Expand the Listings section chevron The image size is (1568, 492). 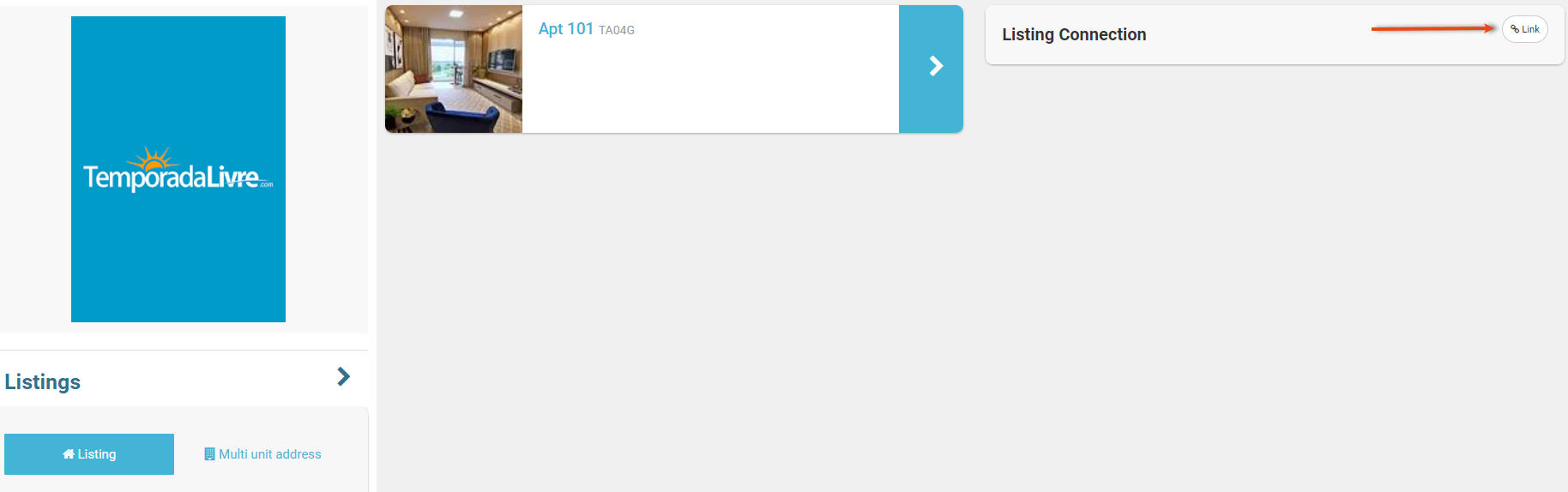point(343,376)
